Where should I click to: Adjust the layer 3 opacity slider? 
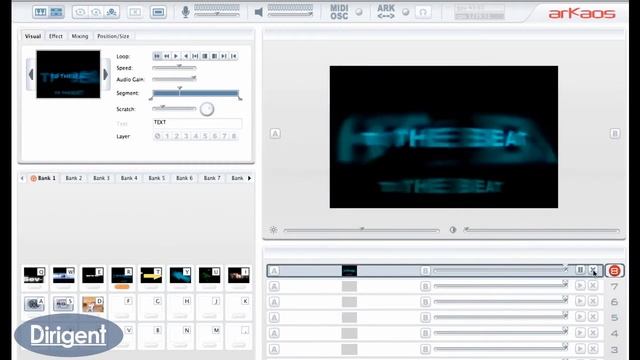click(x=501, y=348)
